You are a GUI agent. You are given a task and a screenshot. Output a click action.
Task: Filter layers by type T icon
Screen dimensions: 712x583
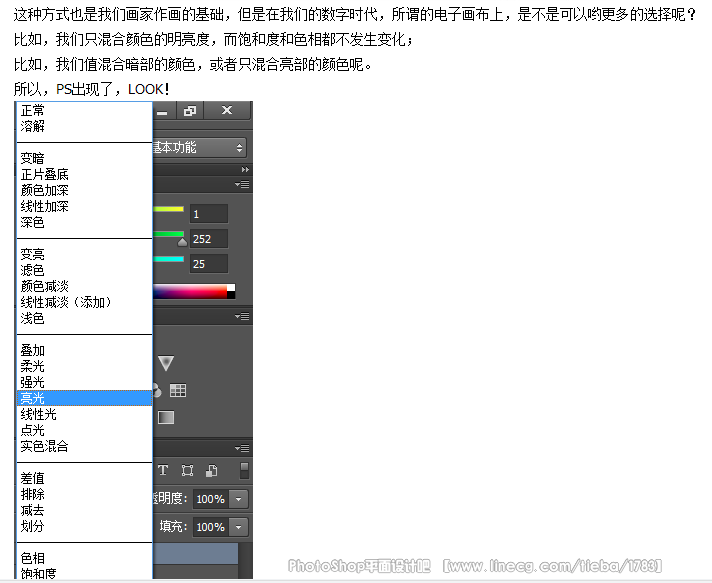tap(163, 470)
